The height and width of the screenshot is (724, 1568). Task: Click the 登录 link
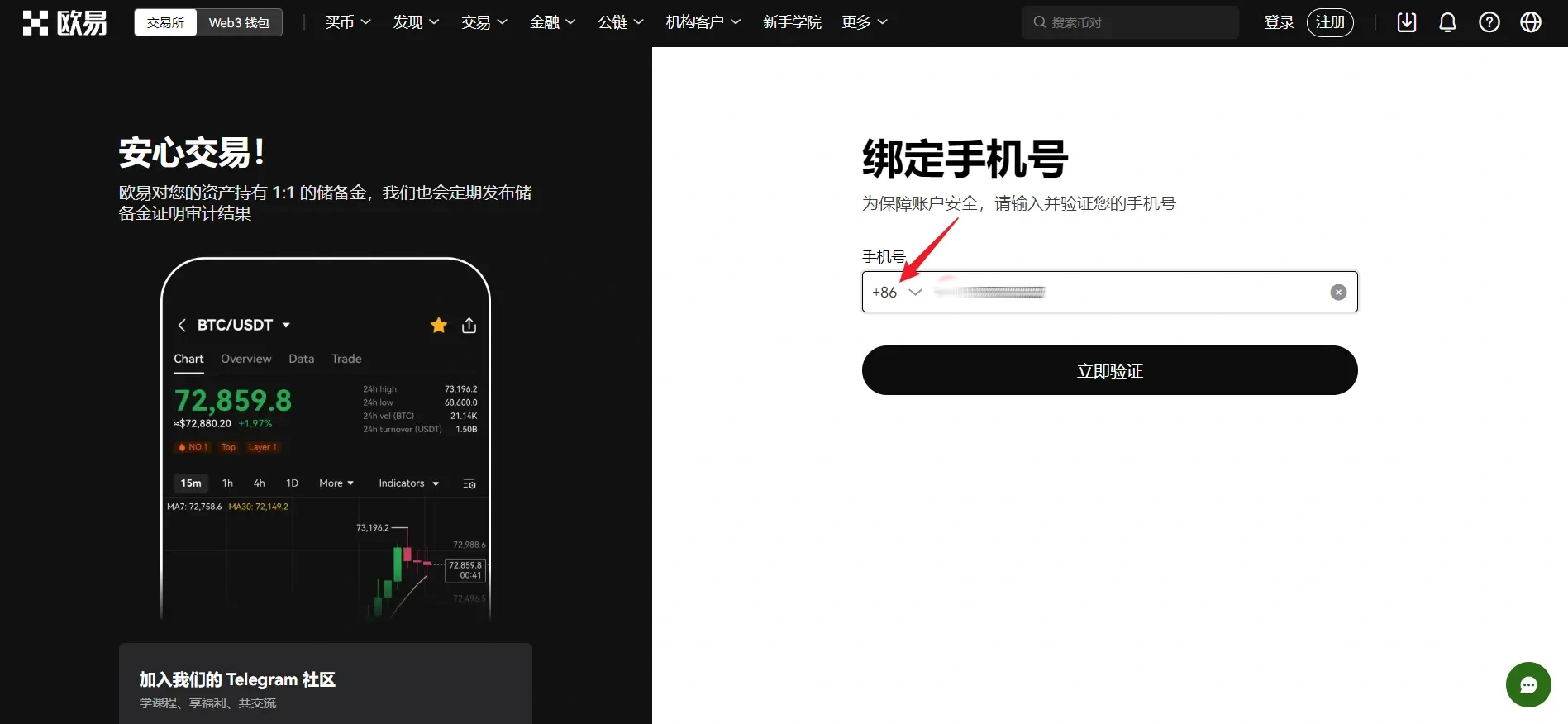(1279, 22)
